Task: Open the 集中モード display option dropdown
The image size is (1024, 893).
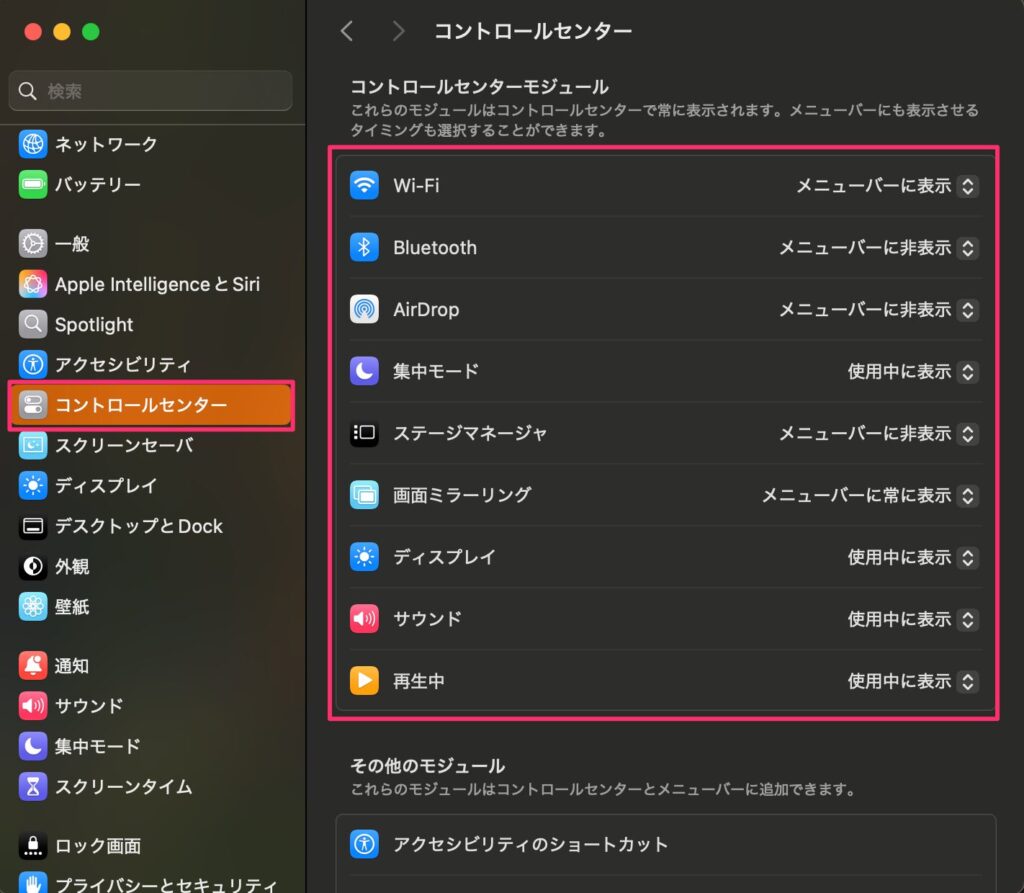Action: [x=912, y=372]
